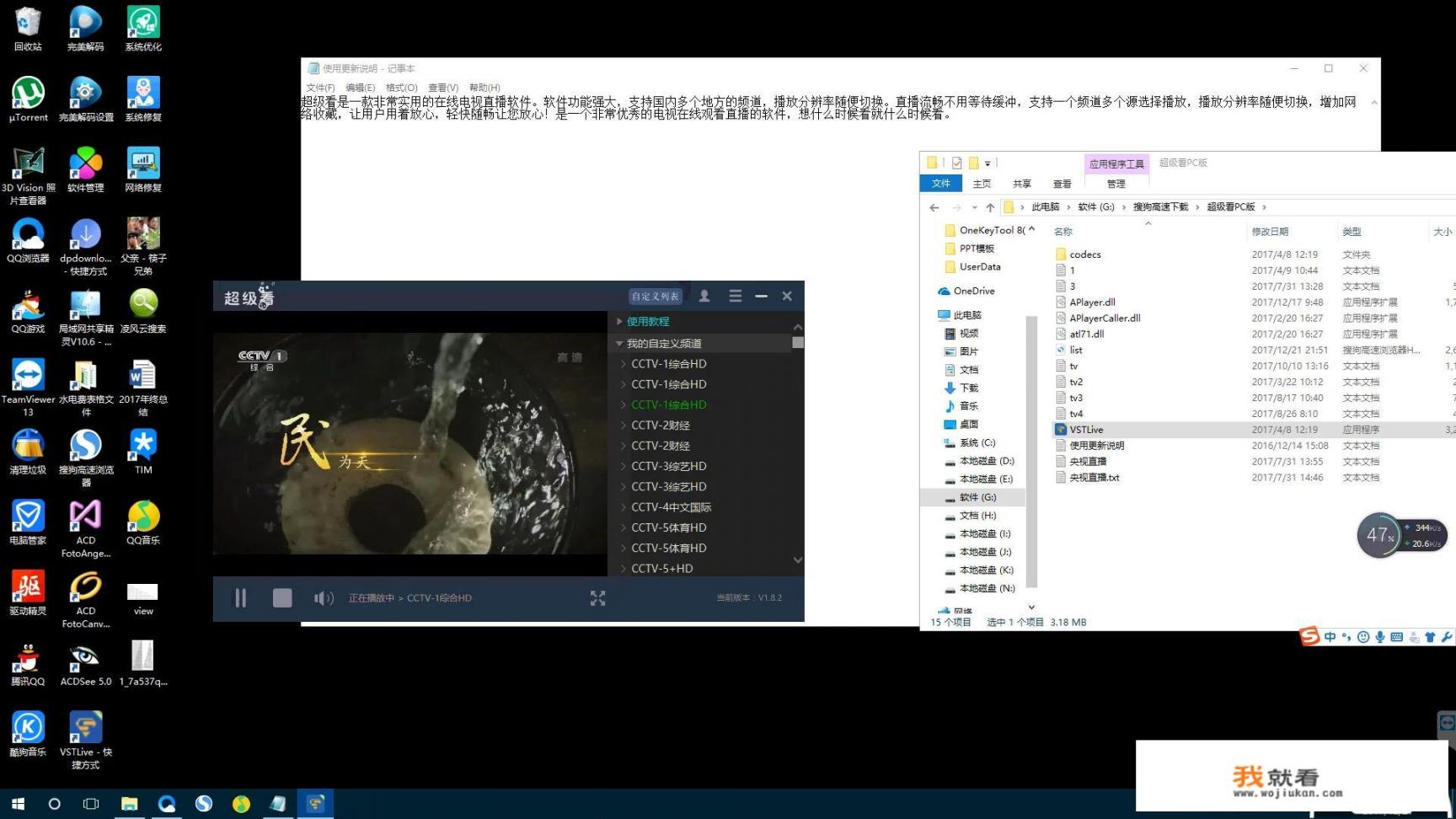Select the CCTV-4中文国际 channel
The image size is (1456, 819).
[672, 507]
